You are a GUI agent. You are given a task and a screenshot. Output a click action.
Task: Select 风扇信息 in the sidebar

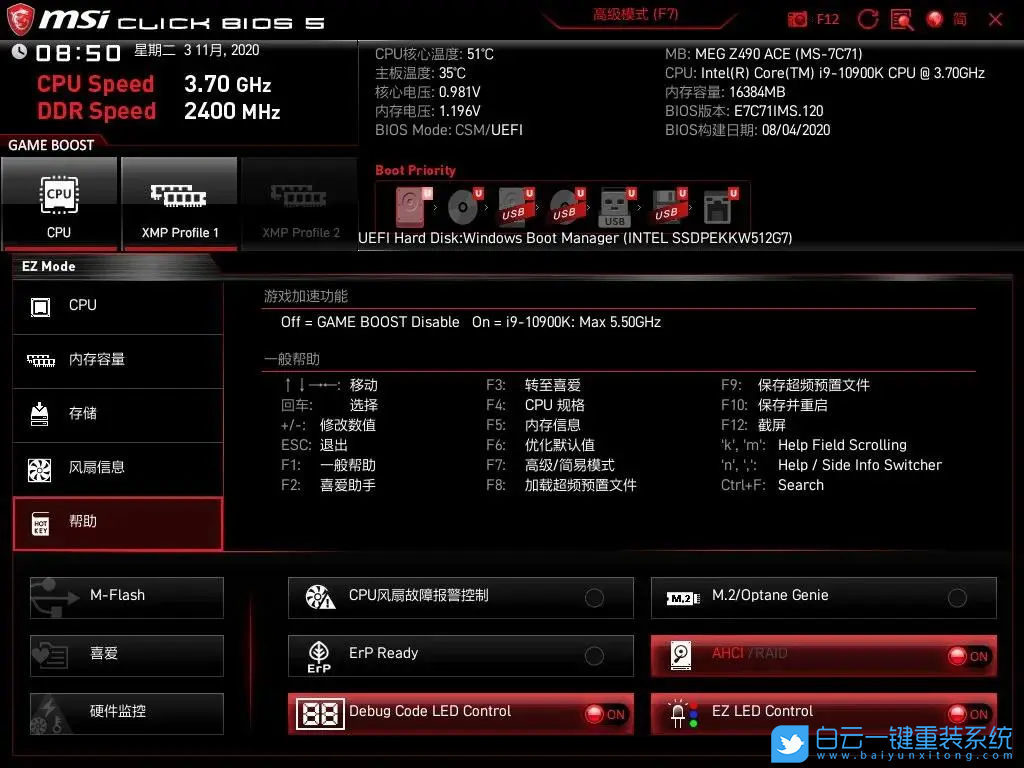click(x=117, y=469)
